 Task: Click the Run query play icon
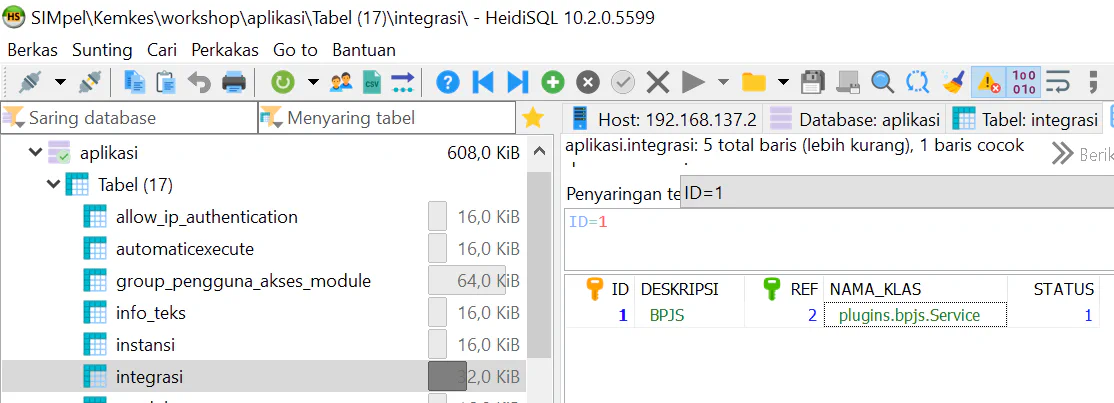click(x=693, y=82)
